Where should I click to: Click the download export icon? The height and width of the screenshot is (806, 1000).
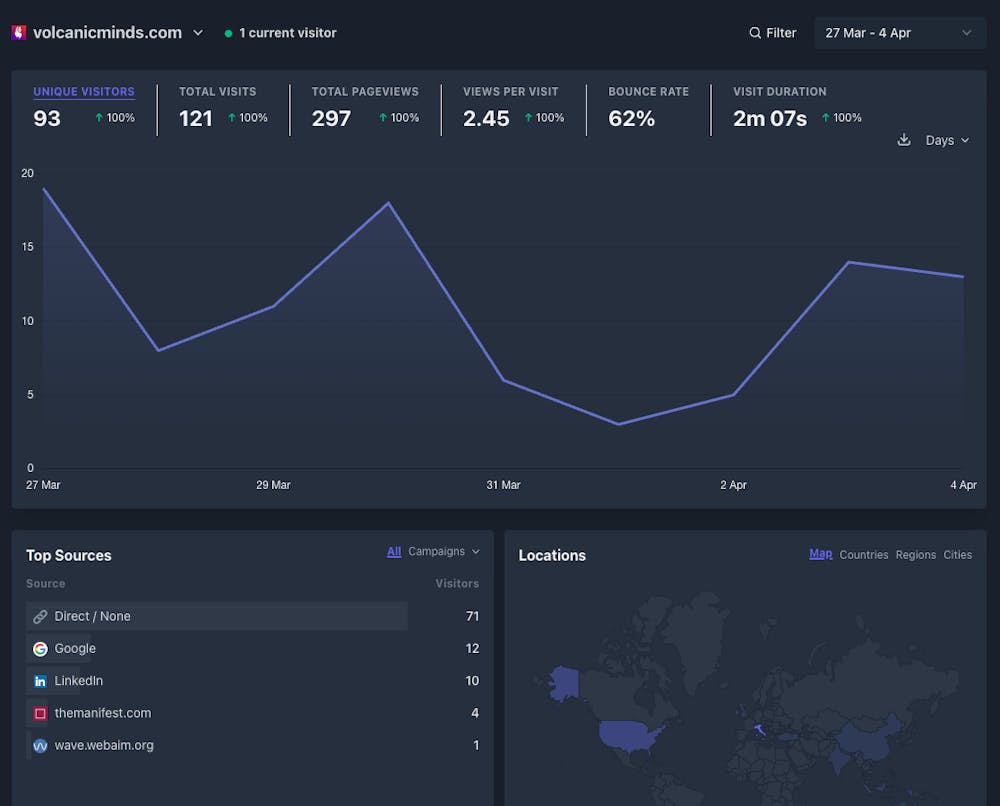pyautogui.click(x=904, y=140)
